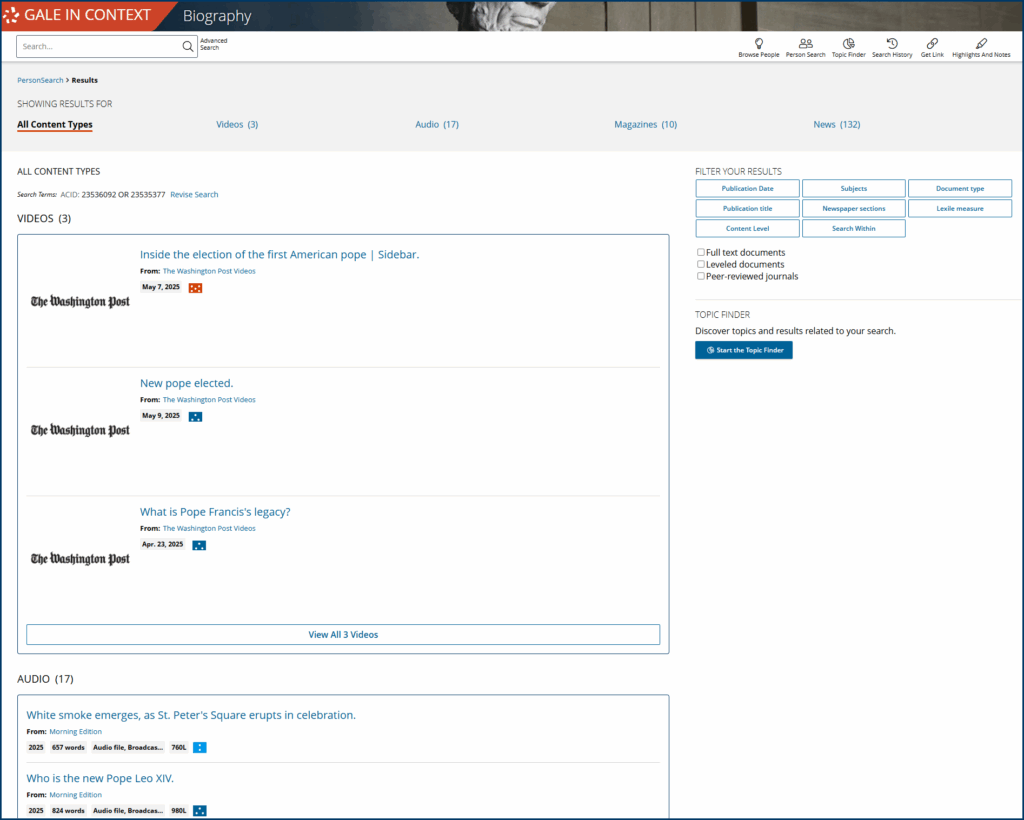Open 'Inside the election of the first American pope' video

pyautogui.click(x=280, y=255)
